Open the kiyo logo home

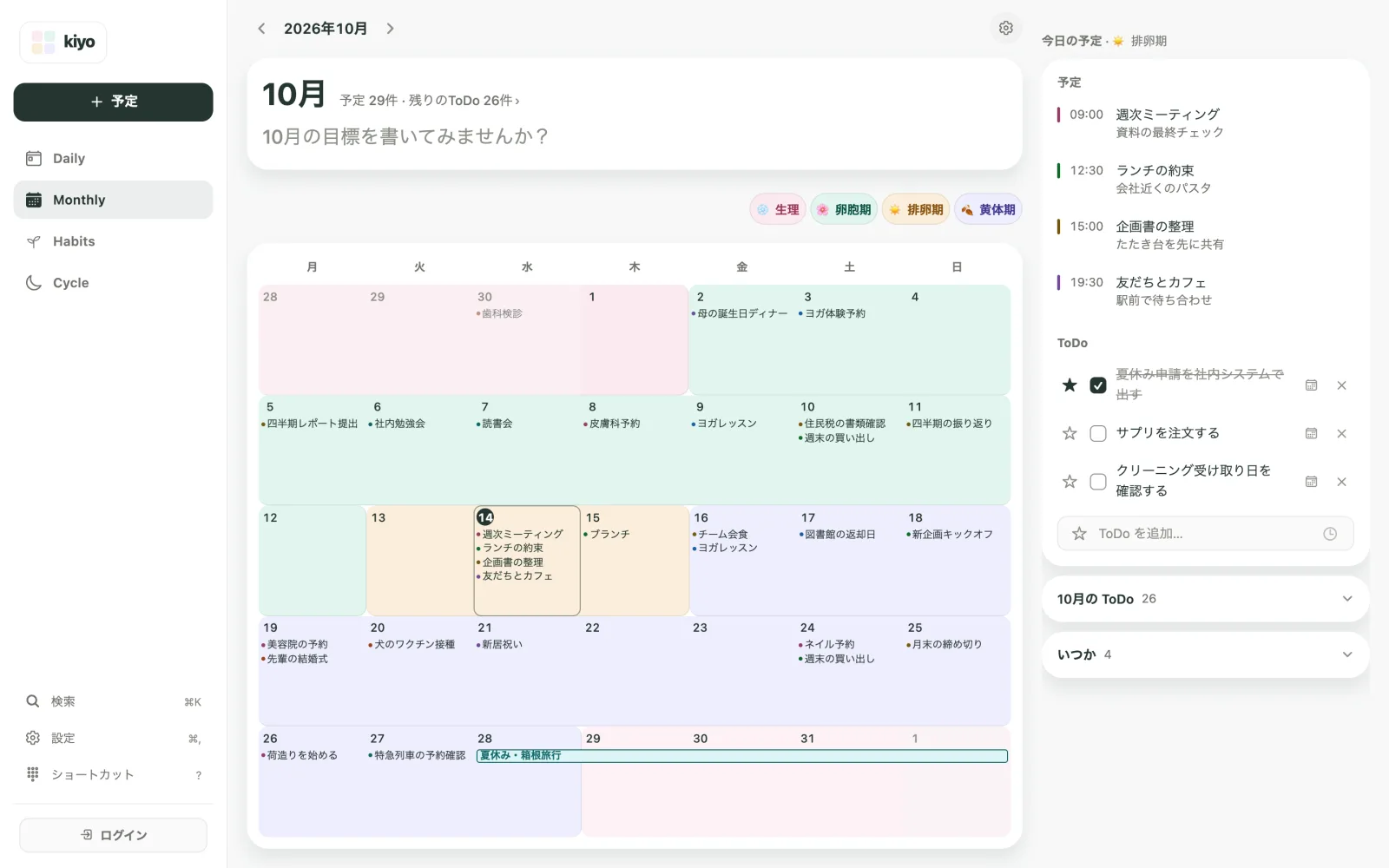click(x=63, y=42)
